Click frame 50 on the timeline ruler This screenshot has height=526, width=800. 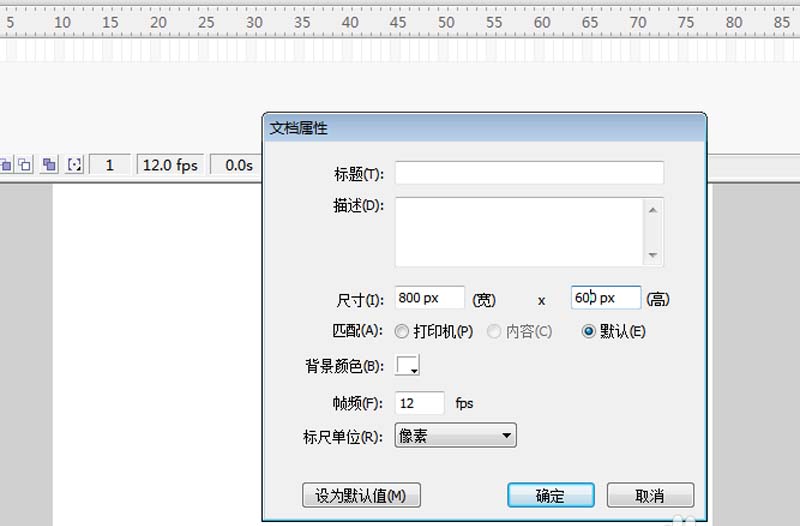point(445,22)
